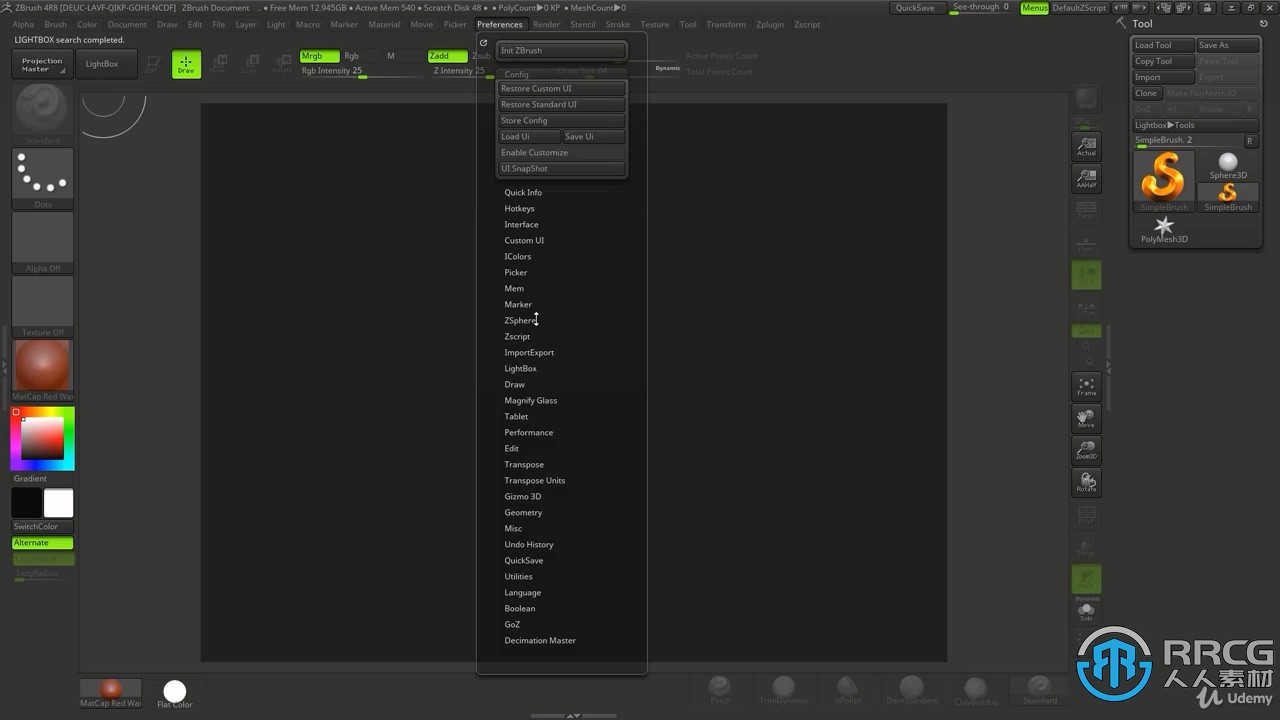Adjust the See-through slider
This screenshot has width=1280, height=720.
980,8
